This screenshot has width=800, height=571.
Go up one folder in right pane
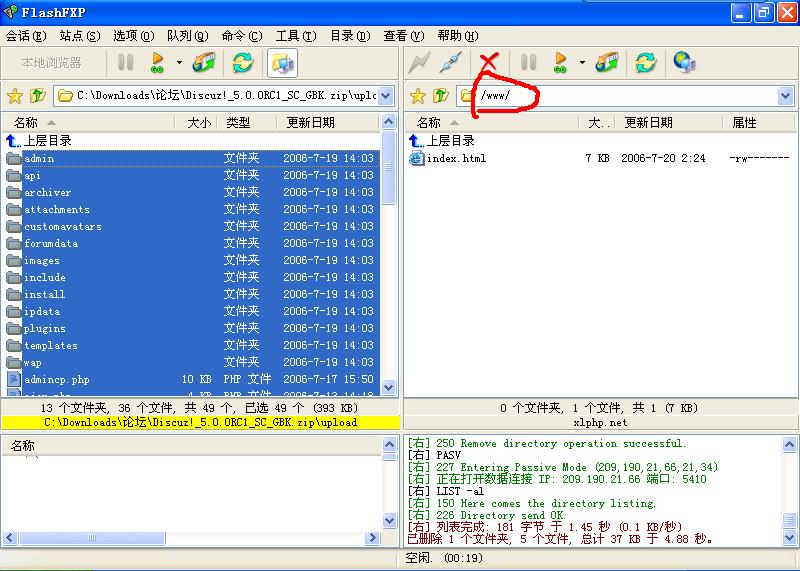[x=440, y=95]
